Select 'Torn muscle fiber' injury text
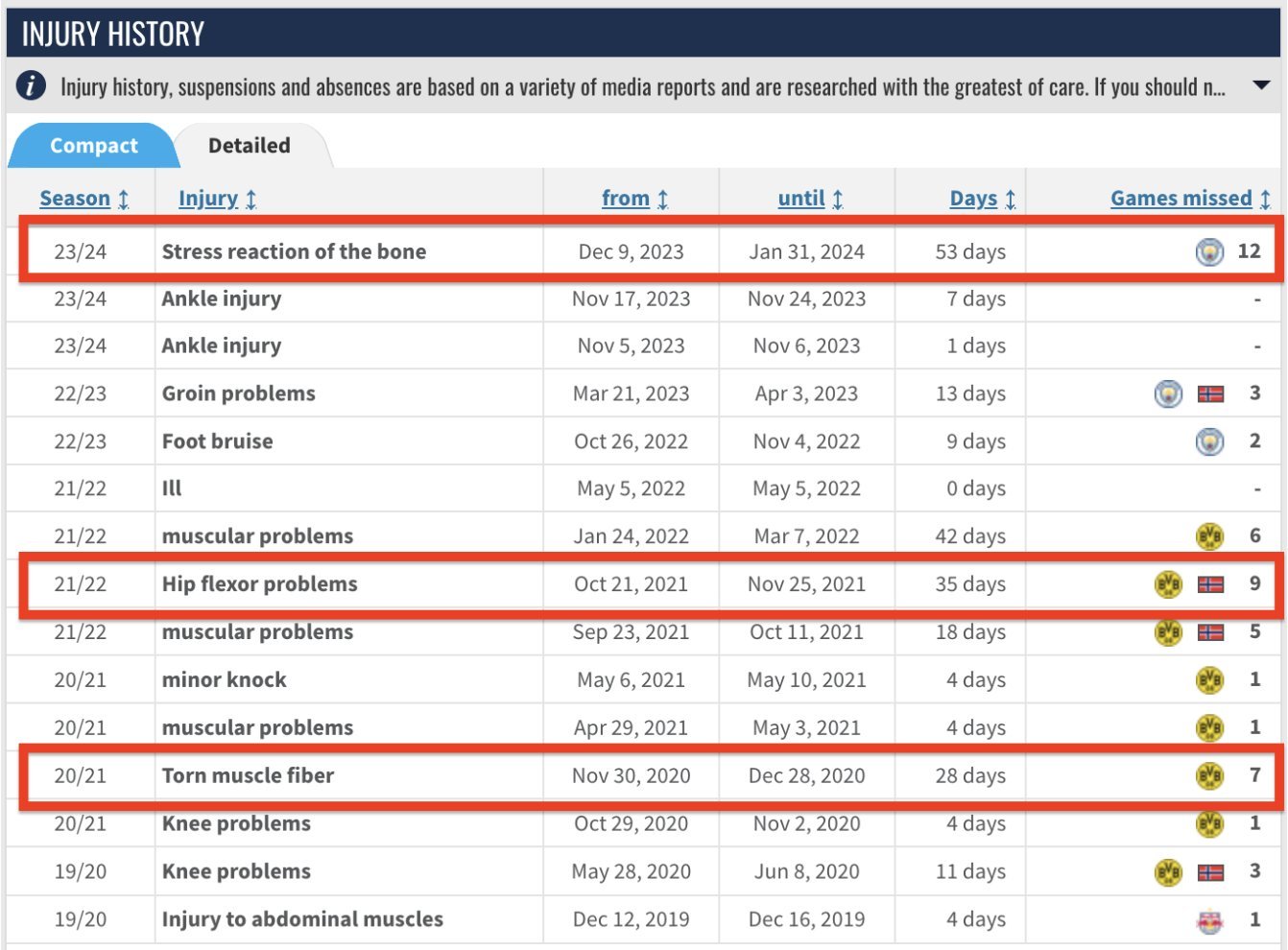Viewport: 1288px width, 950px height. click(x=248, y=775)
